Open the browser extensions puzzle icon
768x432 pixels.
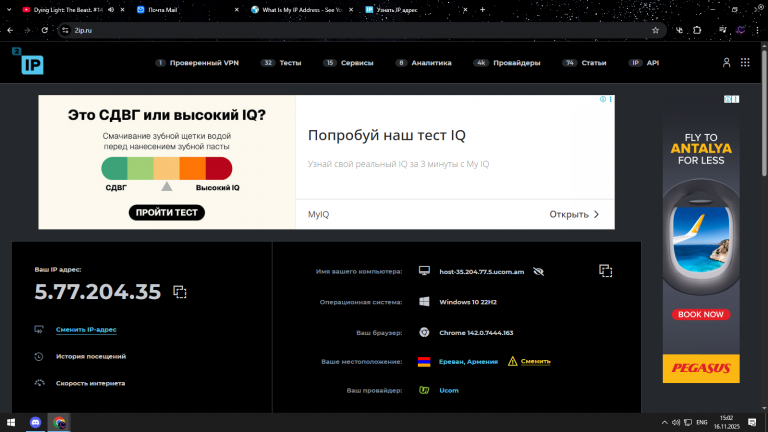click(x=697, y=30)
